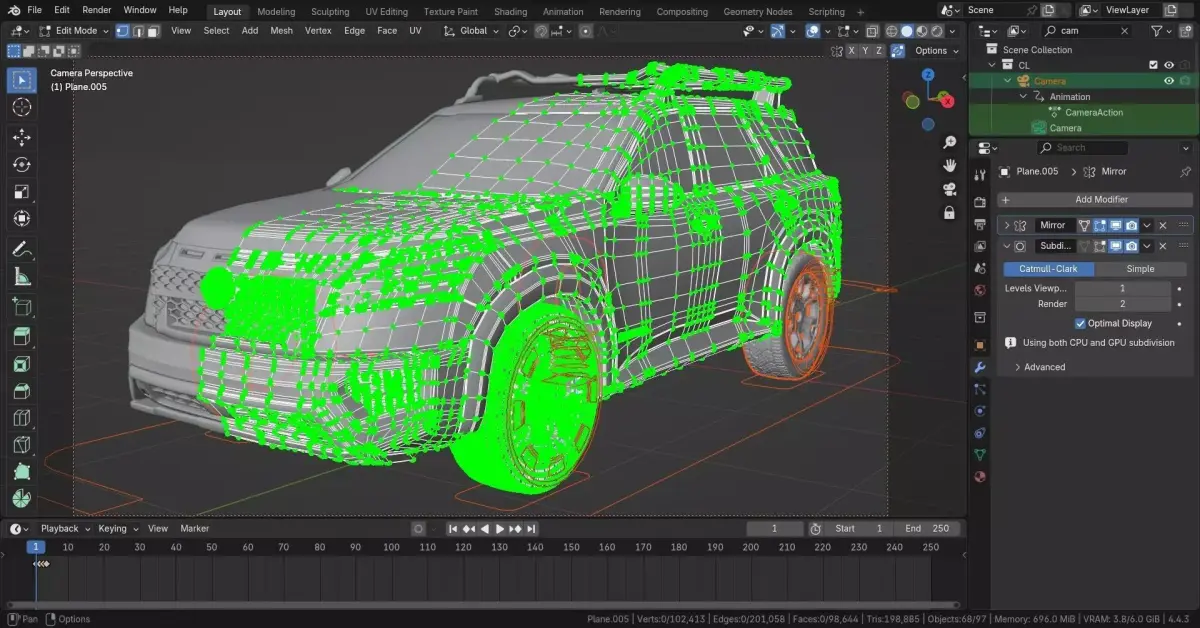This screenshot has width=1200, height=628.
Task: Expand the Advanced subdivision panel
Action: (1039, 367)
